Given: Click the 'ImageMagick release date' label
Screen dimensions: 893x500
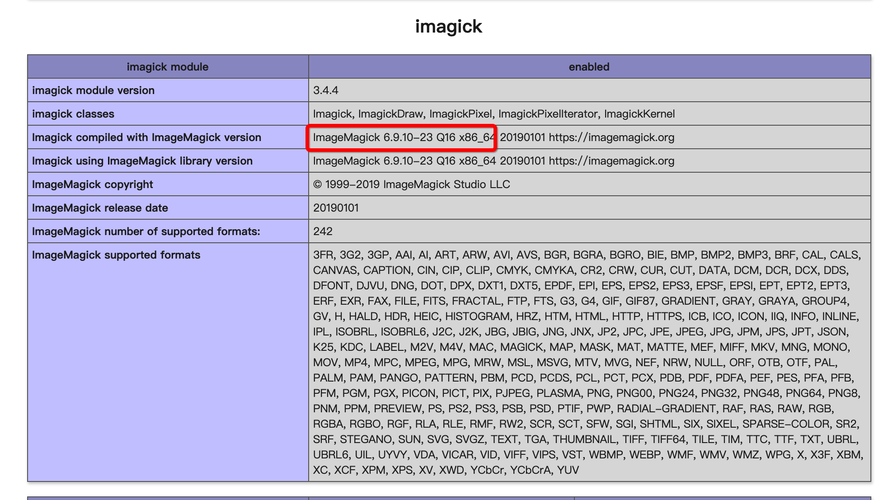Looking at the screenshot, I should [x=100, y=208].
